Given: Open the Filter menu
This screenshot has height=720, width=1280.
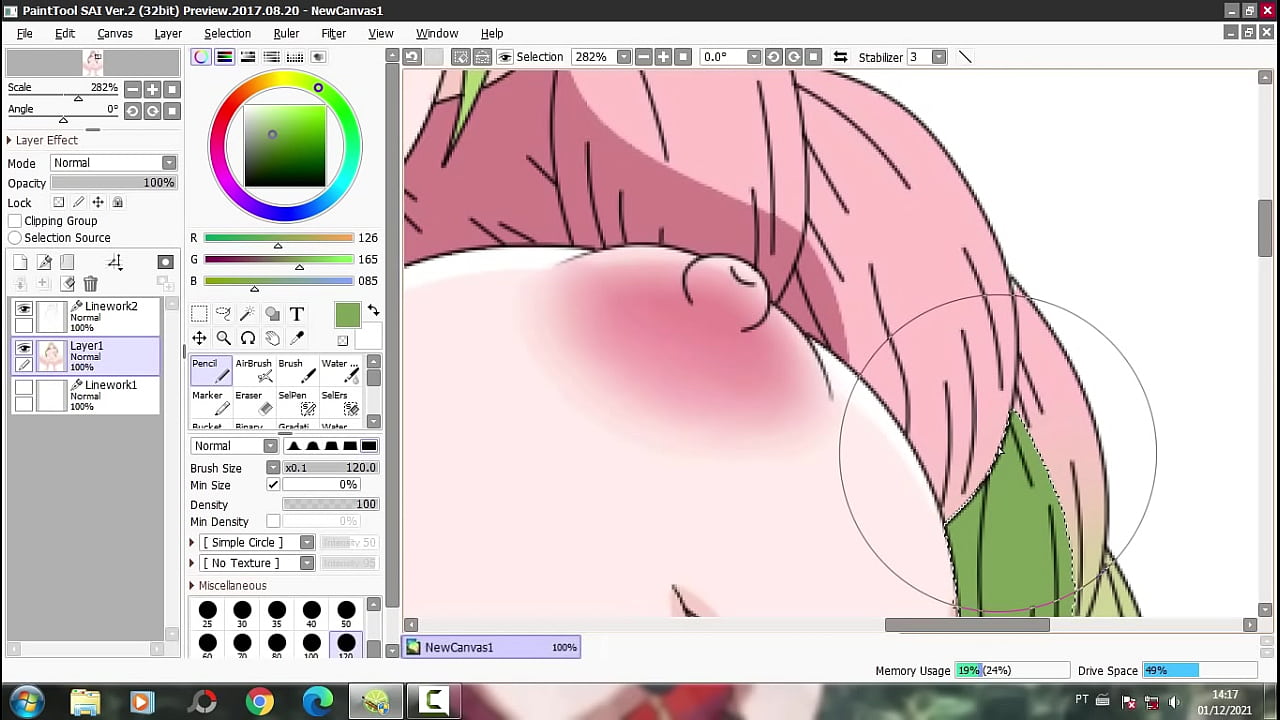Looking at the screenshot, I should click(x=333, y=33).
